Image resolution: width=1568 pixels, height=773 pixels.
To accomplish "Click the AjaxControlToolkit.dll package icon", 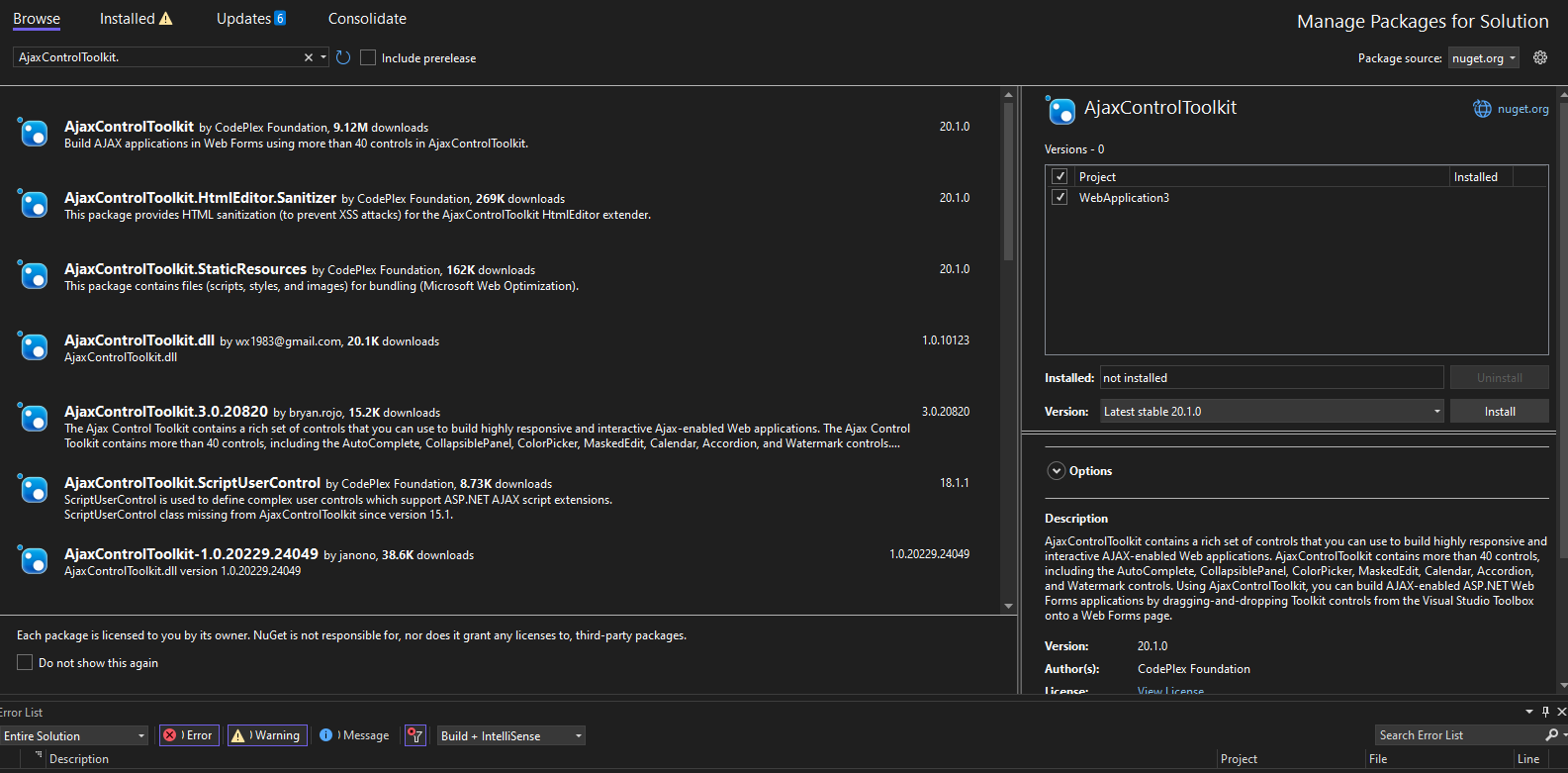I will click(x=33, y=345).
